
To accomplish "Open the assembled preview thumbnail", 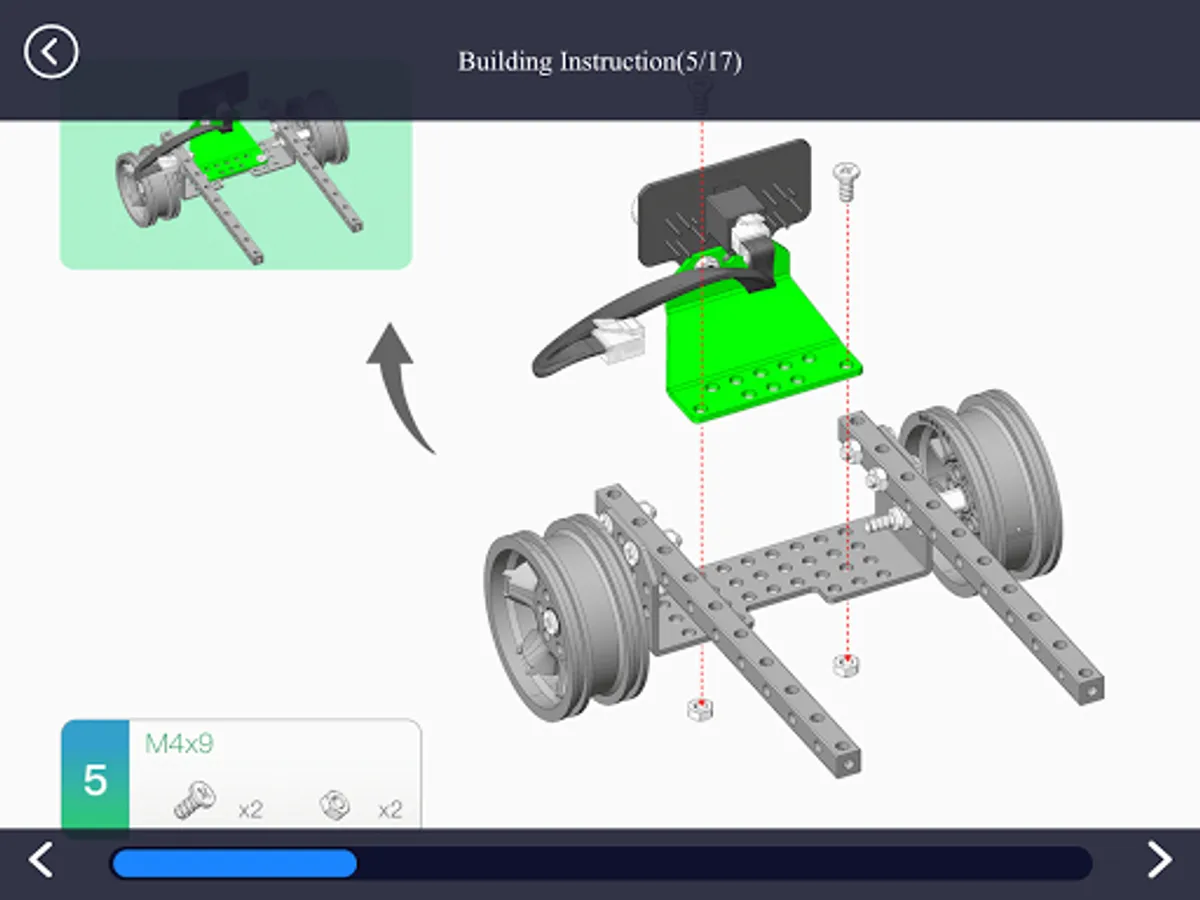I will (236, 166).
